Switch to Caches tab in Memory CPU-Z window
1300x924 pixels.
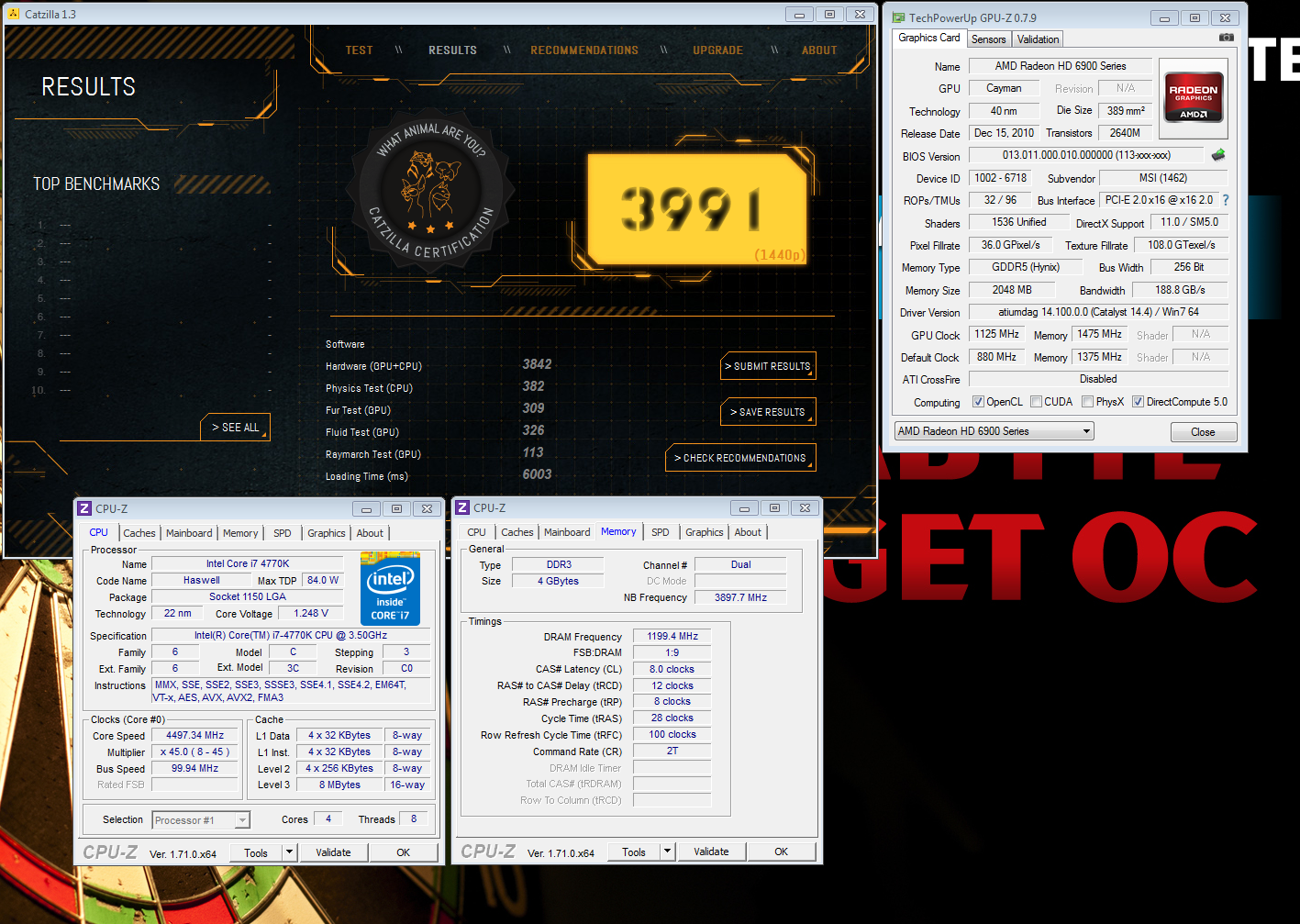[517, 532]
